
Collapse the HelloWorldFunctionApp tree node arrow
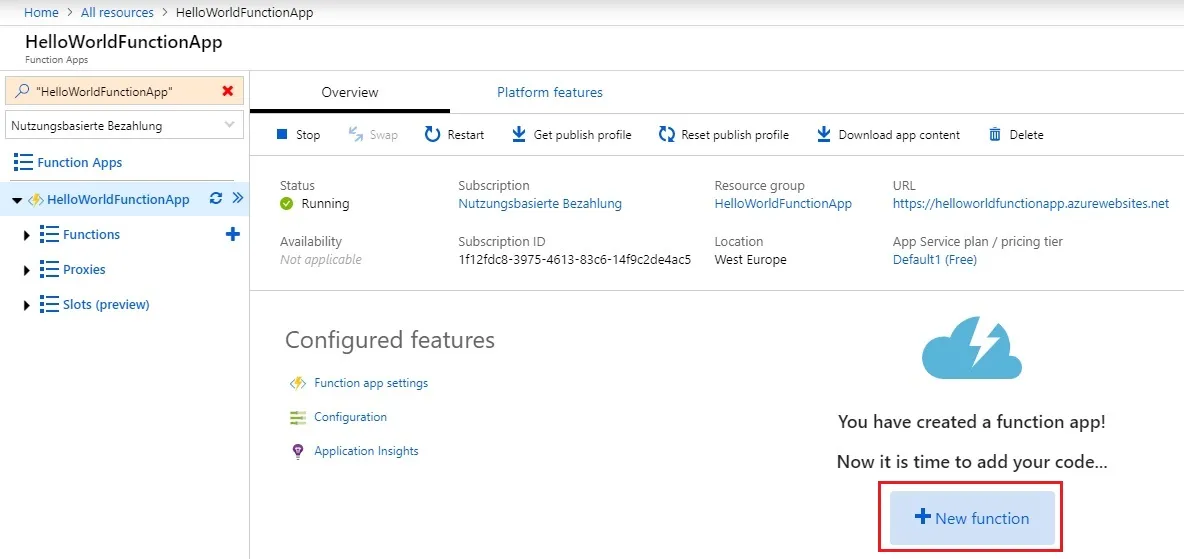pyautogui.click(x=17, y=200)
